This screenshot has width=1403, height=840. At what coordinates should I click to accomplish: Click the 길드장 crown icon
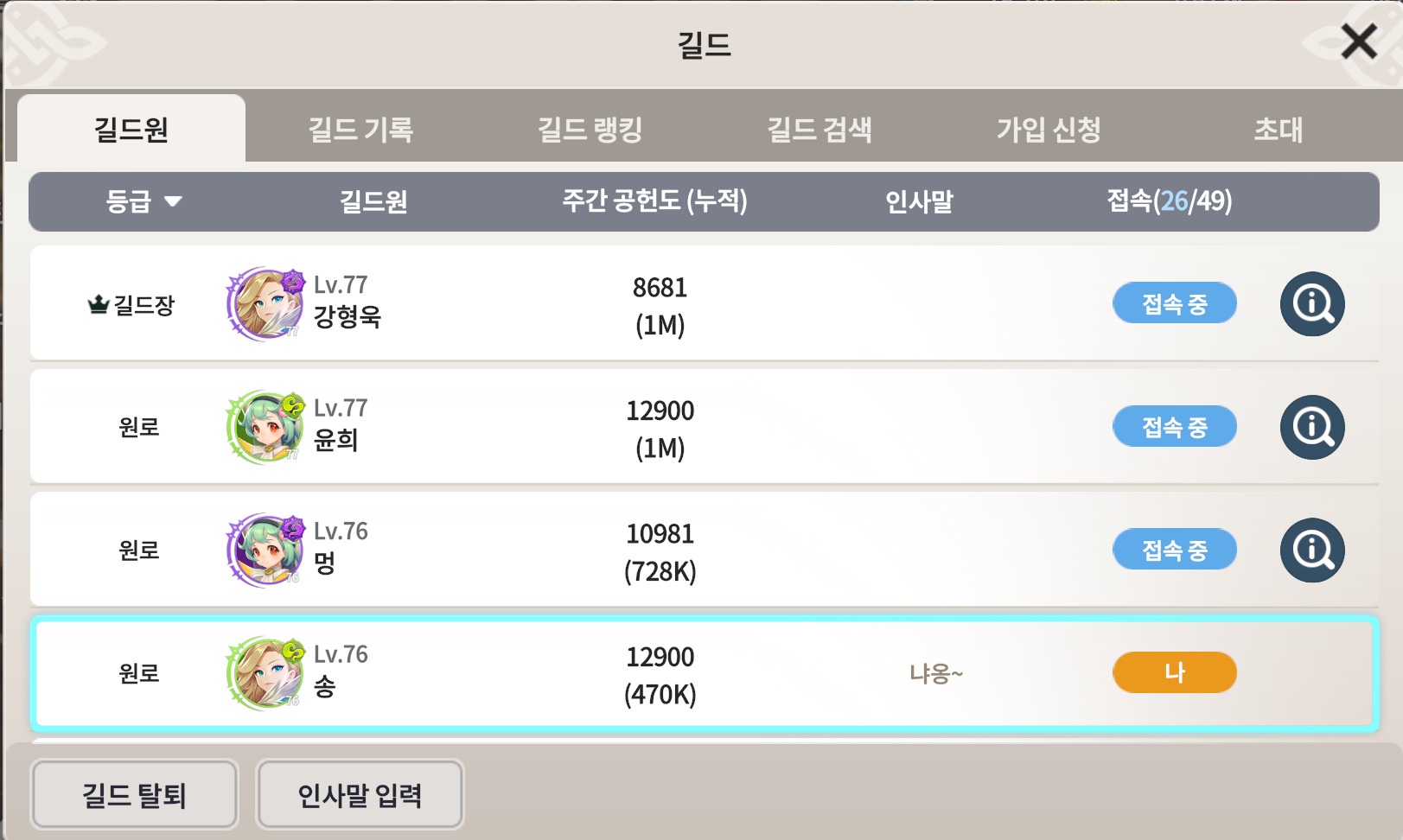tap(98, 304)
